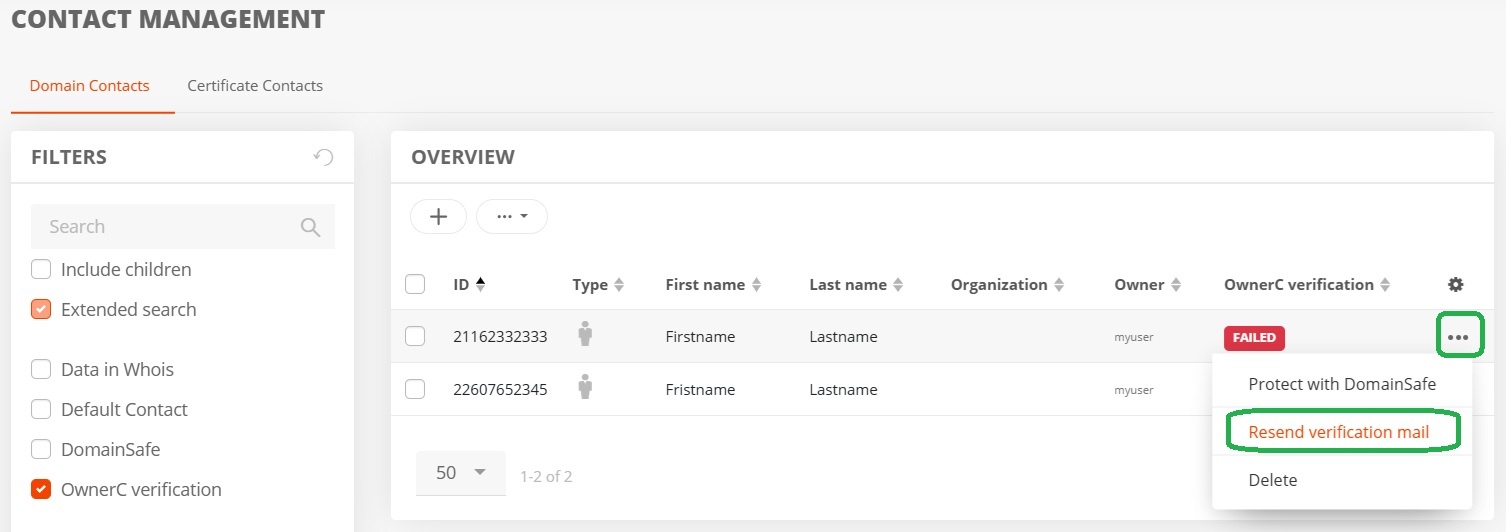Select contact row 22607652345 checkbox

pyautogui.click(x=415, y=389)
